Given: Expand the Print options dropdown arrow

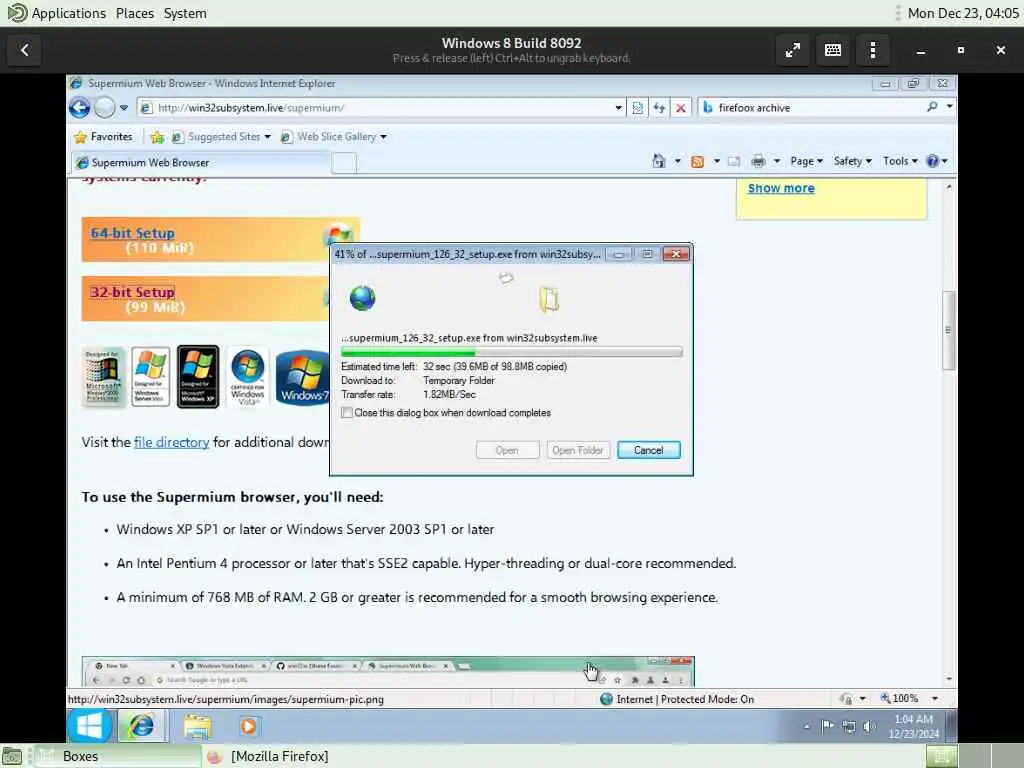Looking at the screenshot, I should point(776,161).
